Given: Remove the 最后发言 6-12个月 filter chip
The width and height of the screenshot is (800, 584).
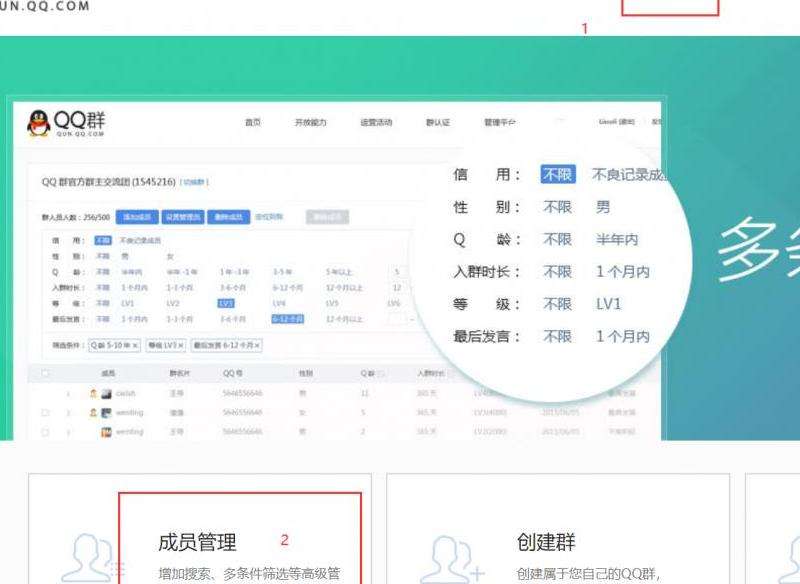Looking at the screenshot, I should click(x=257, y=346).
